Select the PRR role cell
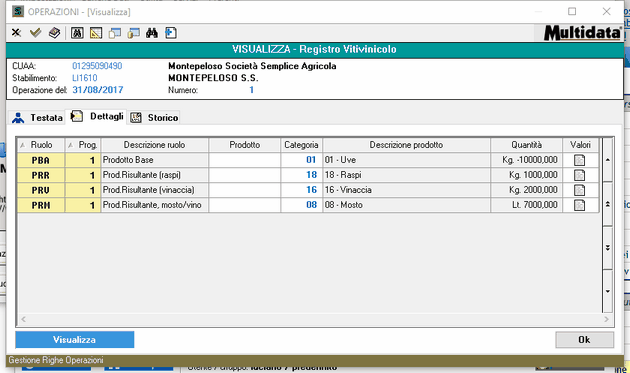The width and height of the screenshot is (630, 373). [x=41, y=175]
